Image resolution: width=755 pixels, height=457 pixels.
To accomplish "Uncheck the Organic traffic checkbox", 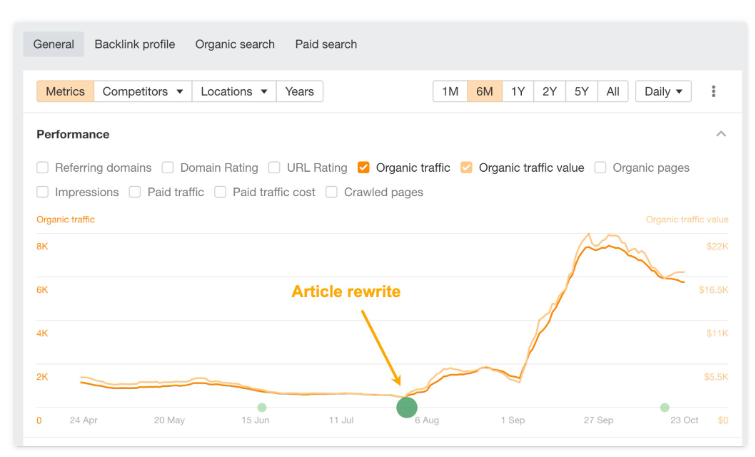I will pyautogui.click(x=364, y=168).
